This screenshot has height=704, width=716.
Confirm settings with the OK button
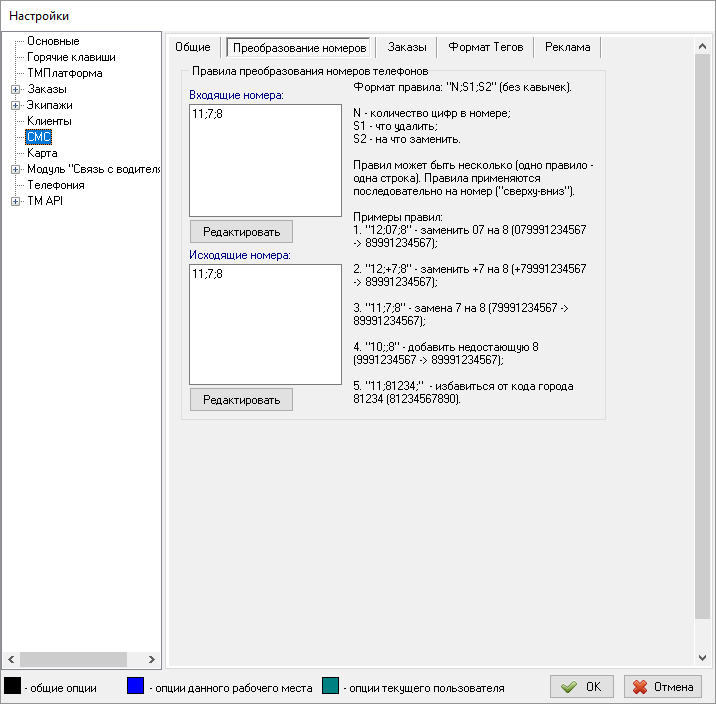coord(582,687)
